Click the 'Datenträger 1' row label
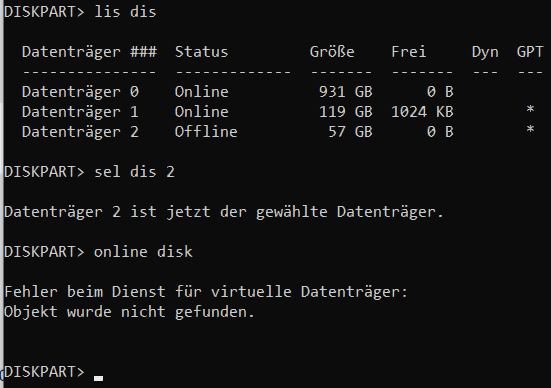 (80, 112)
